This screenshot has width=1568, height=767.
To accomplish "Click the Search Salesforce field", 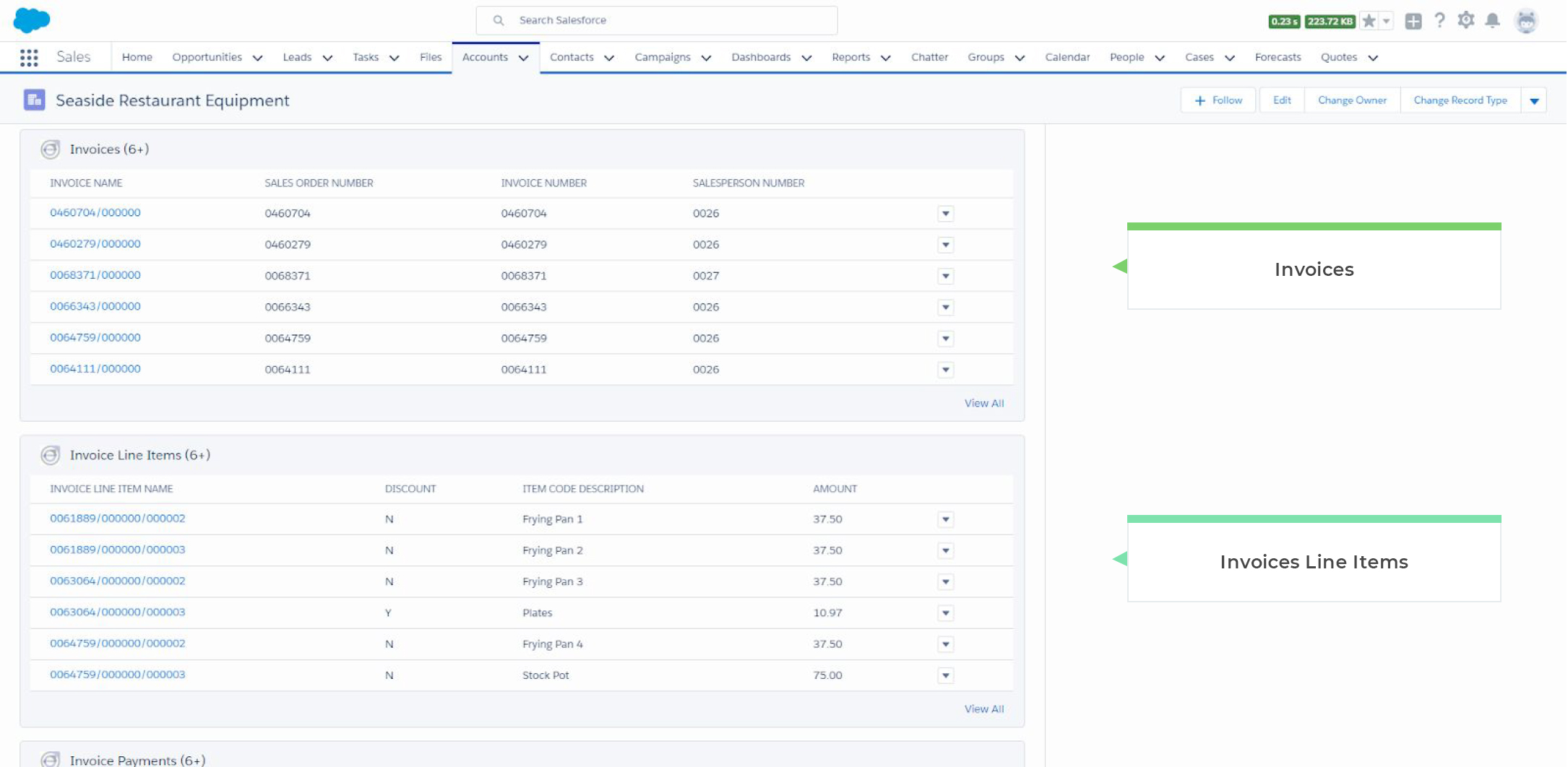I will tap(656, 19).
